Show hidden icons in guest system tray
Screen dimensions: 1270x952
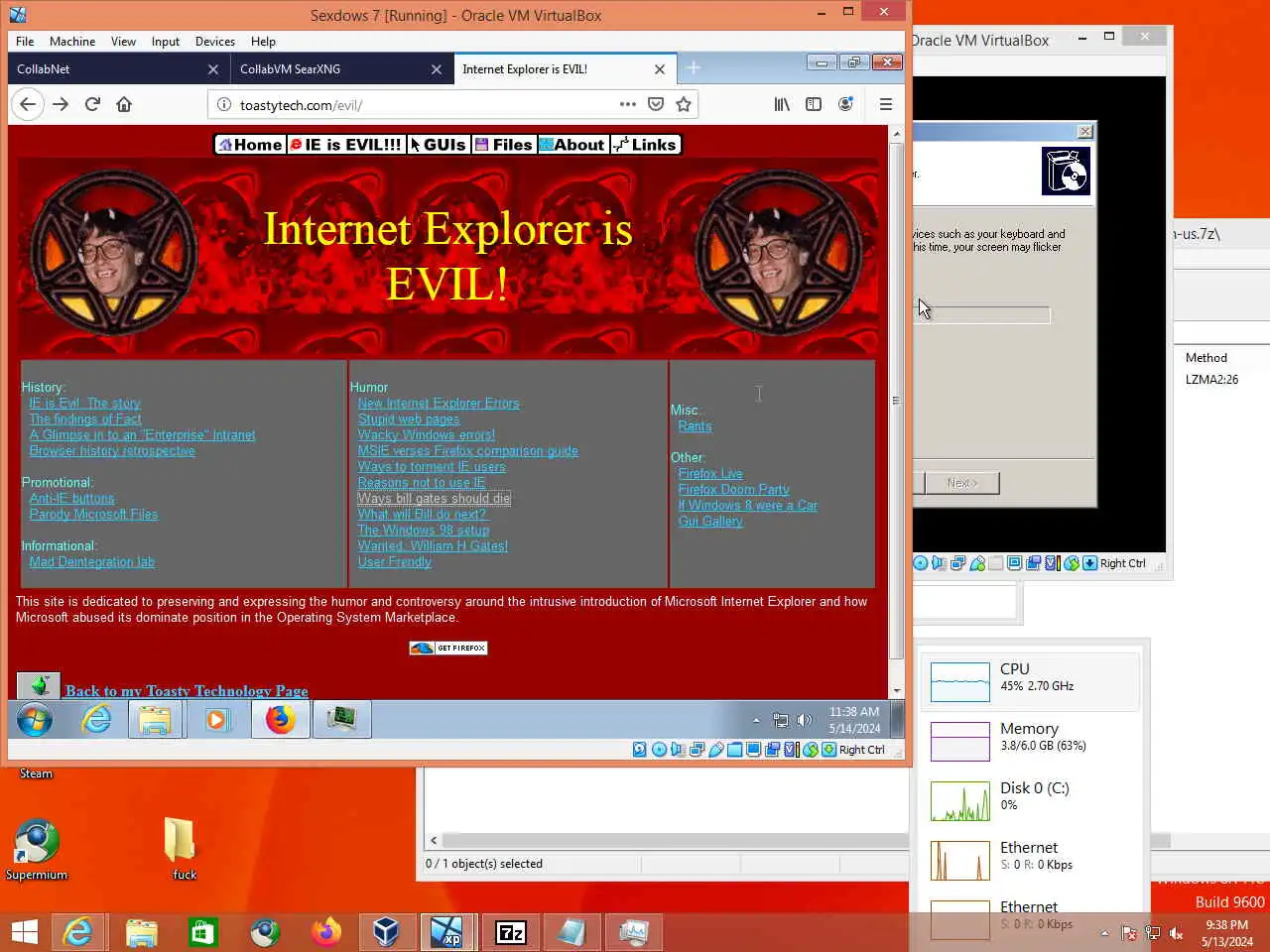756,720
